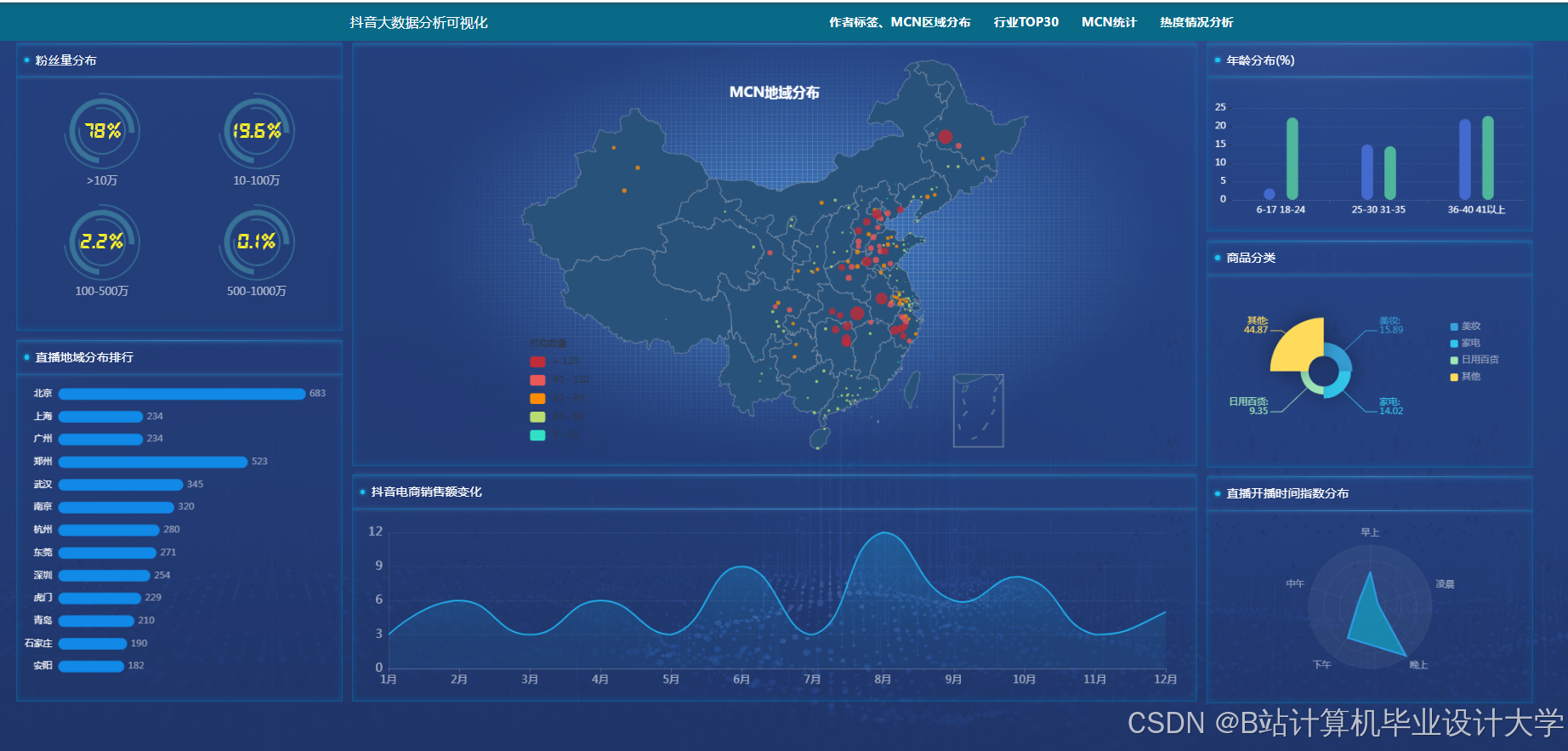Click the blue 36-40 age bar
This screenshot has height=751, width=1568.
[x=1465, y=159]
